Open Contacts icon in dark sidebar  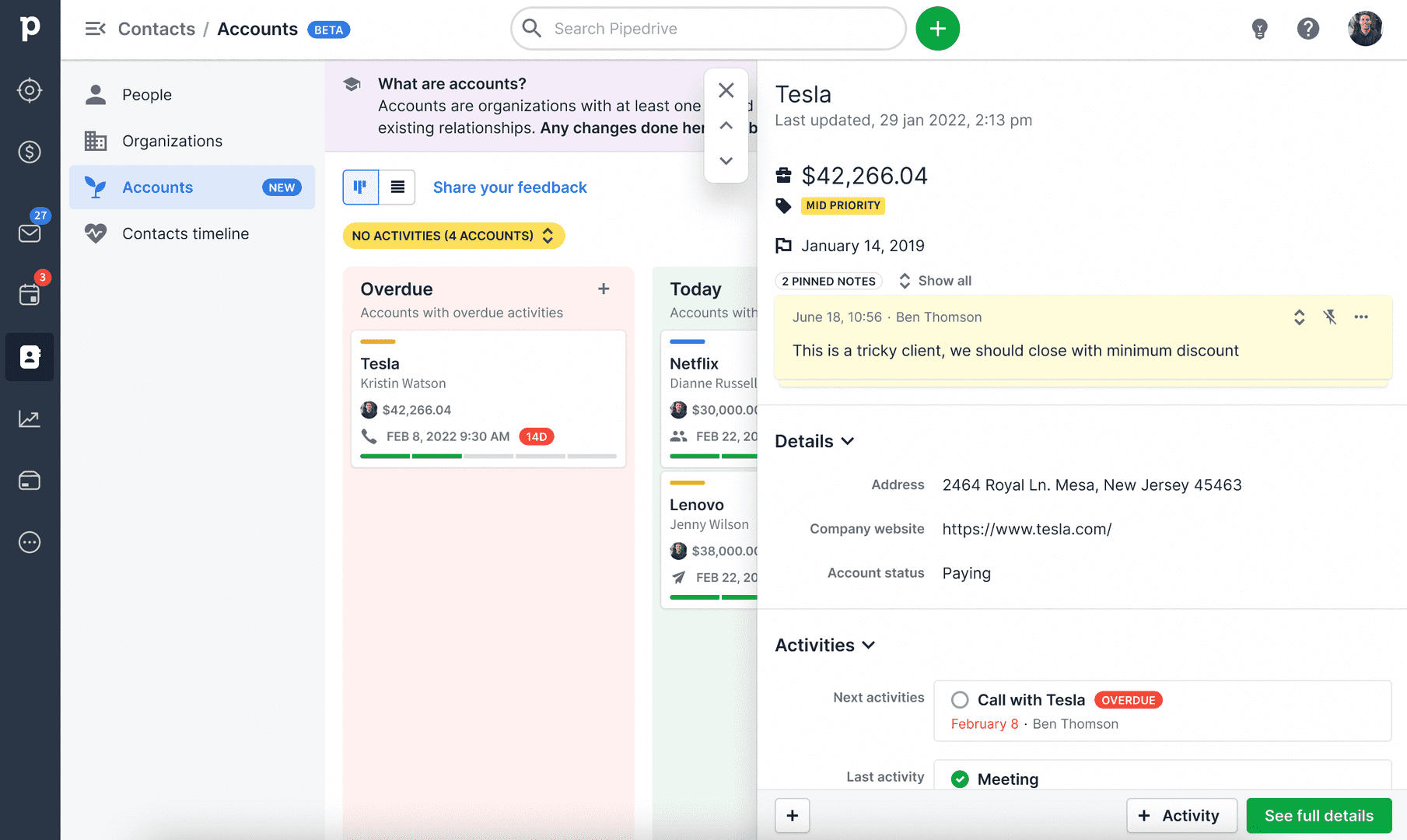pos(30,357)
